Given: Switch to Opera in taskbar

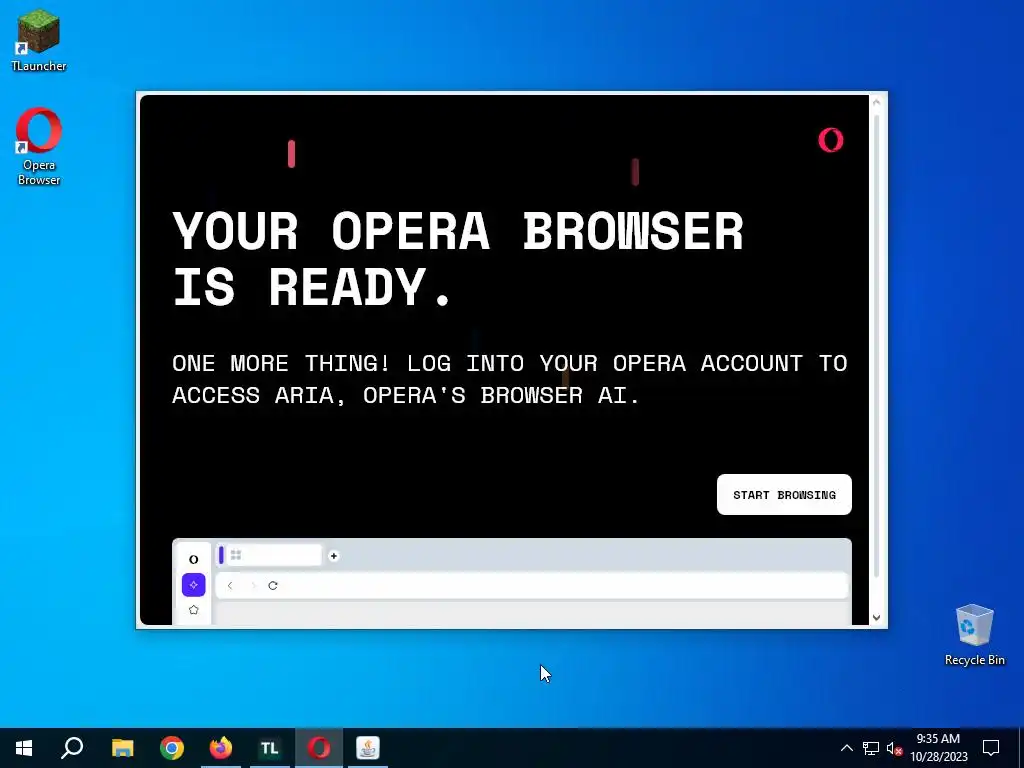Looking at the screenshot, I should click(x=319, y=748).
